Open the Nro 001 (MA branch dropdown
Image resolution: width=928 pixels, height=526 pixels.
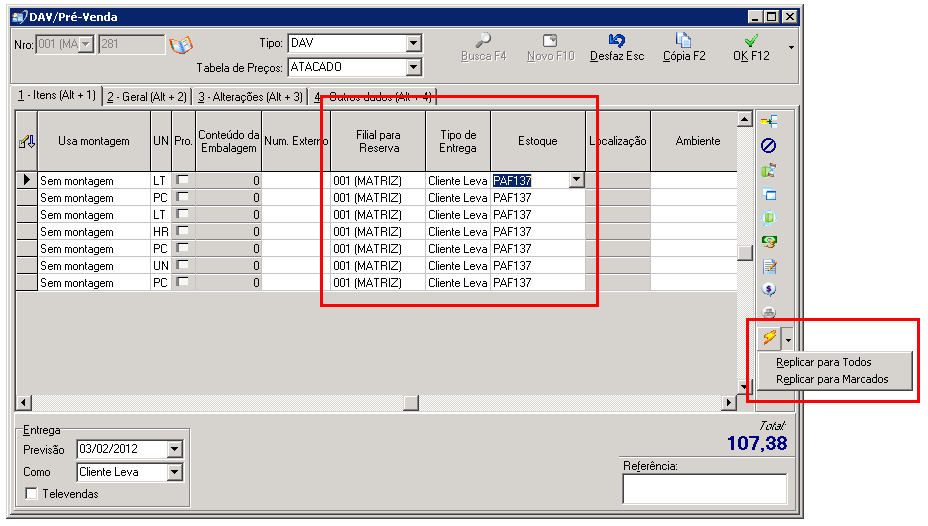click(x=86, y=44)
